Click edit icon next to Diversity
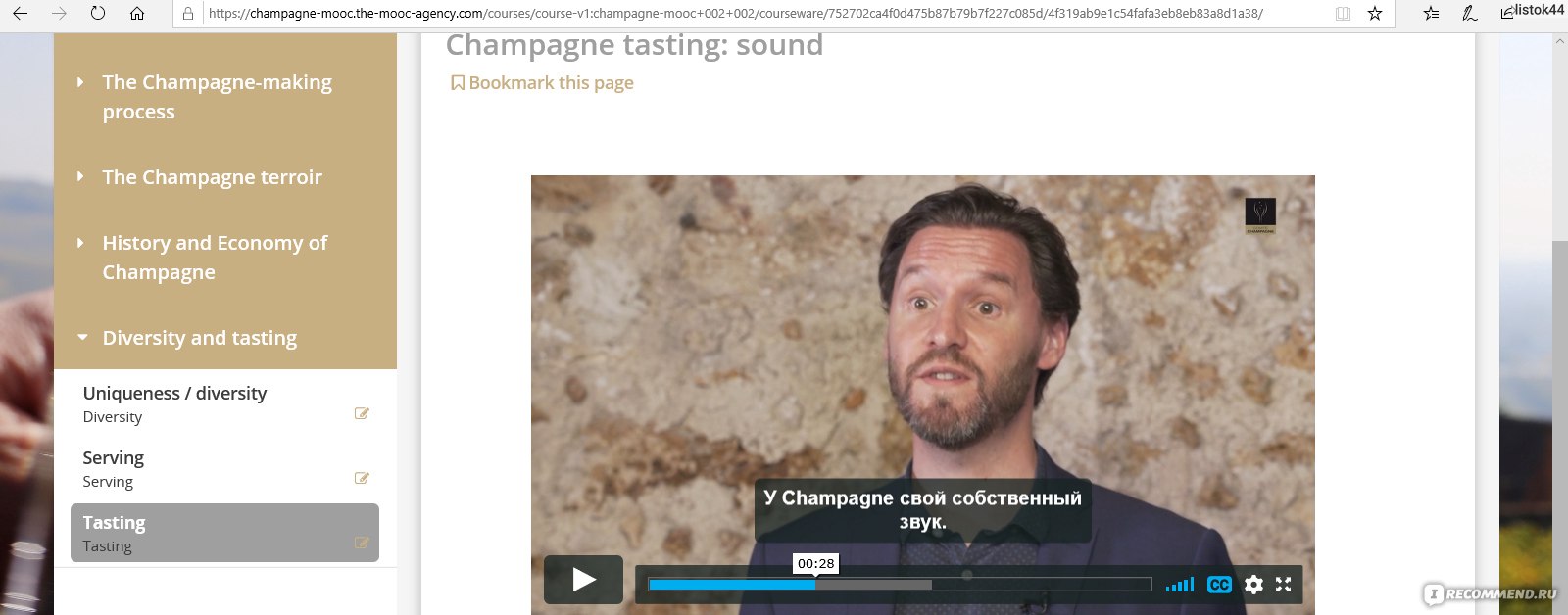Image resolution: width=1568 pixels, height=615 pixels. pyautogui.click(x=362, y=413)
